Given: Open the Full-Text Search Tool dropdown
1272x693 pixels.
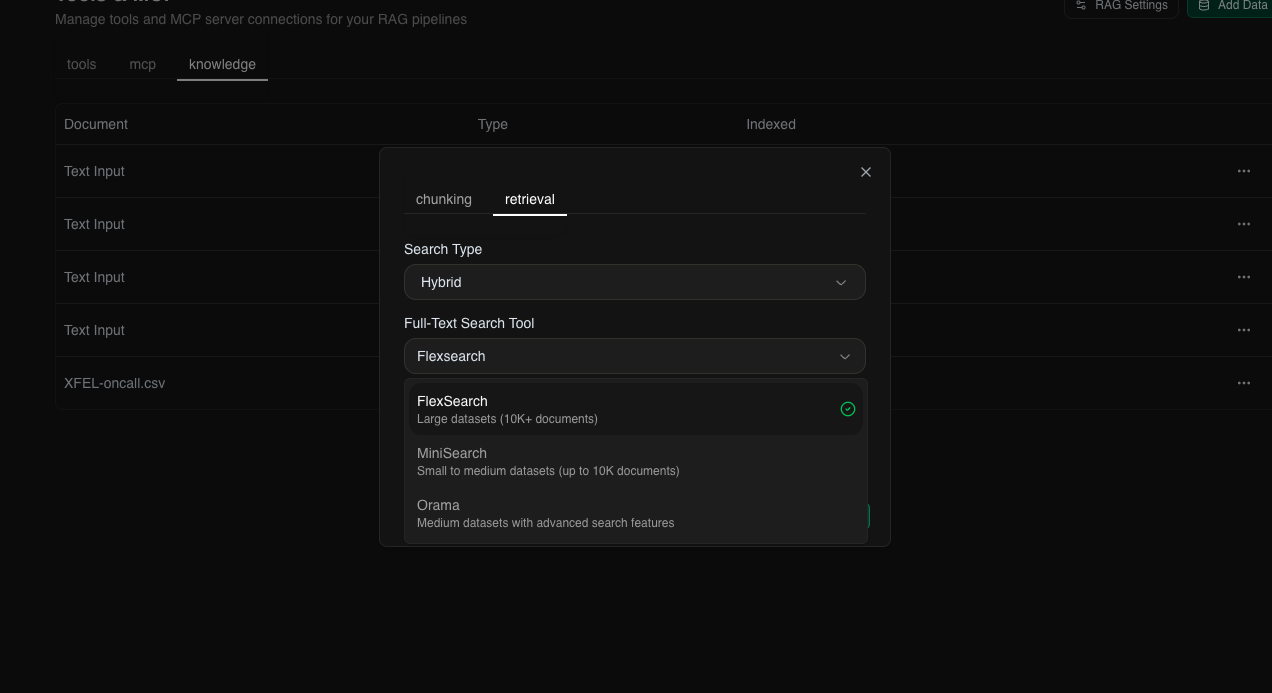Looking at the screenshot, I should pyautogui.click(x=634, y=356).
